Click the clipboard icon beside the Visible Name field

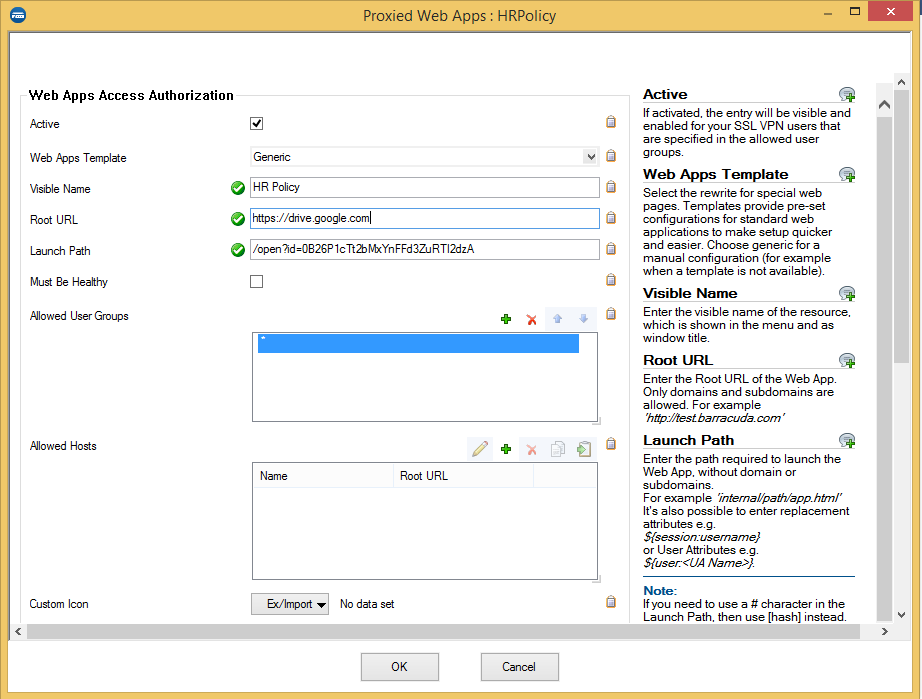click(611, 186)
